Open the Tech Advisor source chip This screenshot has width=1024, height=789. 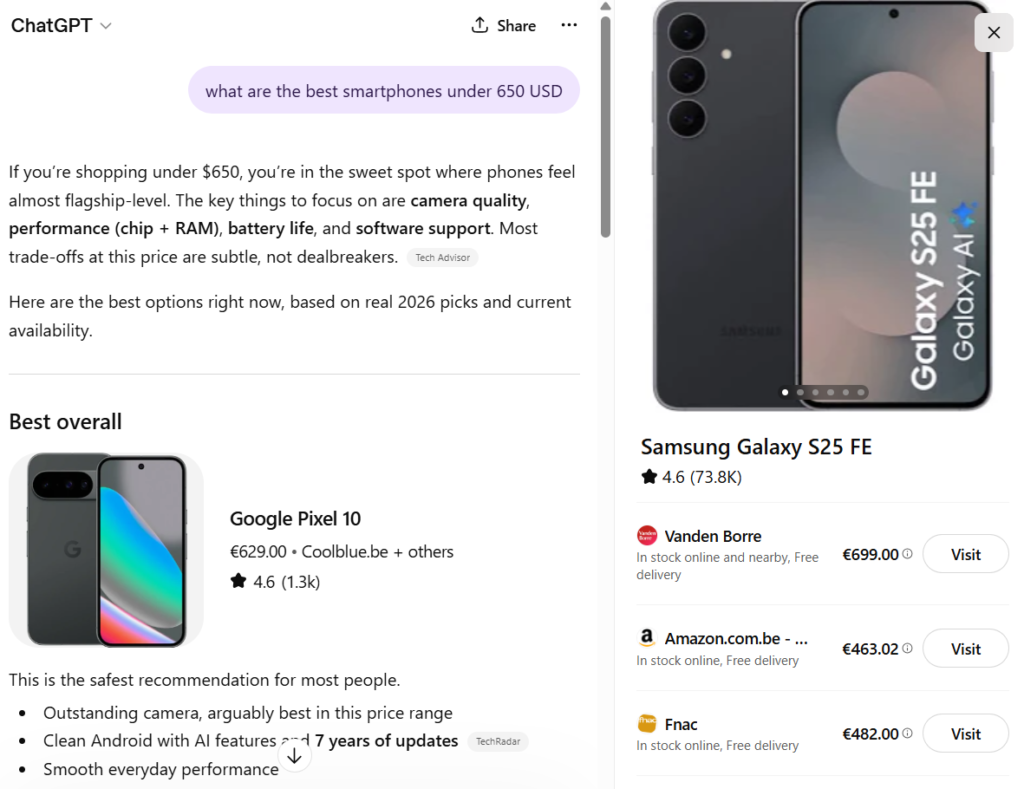pyautogui.click(x=442, y=258)
